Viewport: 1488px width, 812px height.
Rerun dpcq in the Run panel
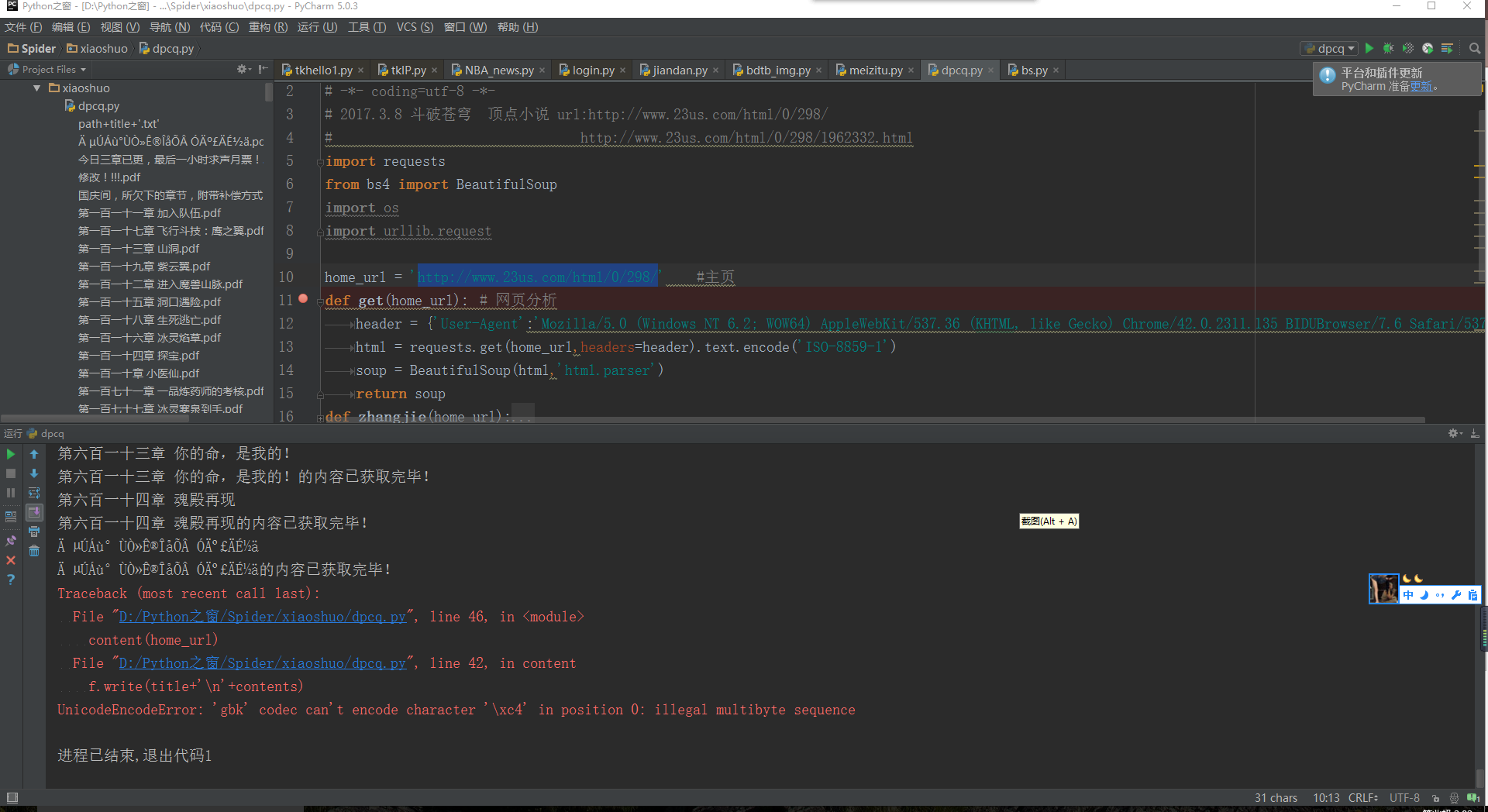(11, 454)
